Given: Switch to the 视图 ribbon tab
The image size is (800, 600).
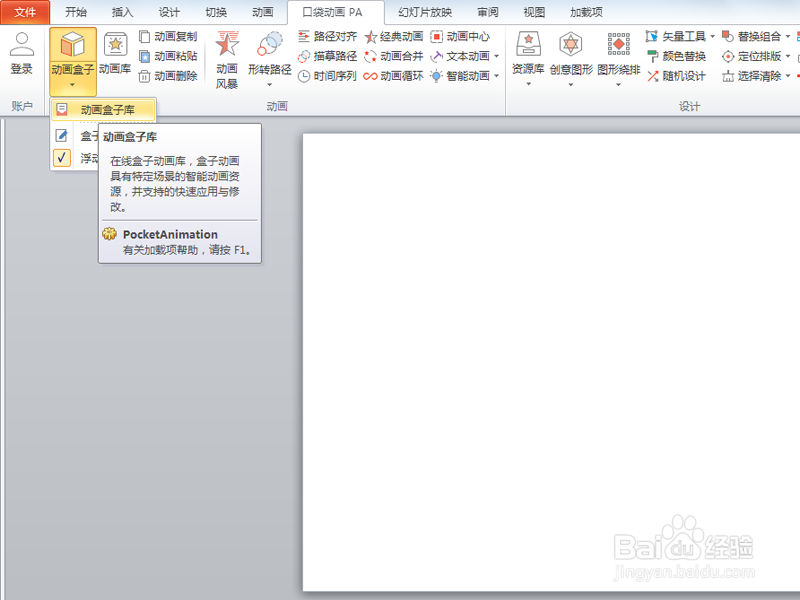Looking at the screenshot, I should point(534,12).
